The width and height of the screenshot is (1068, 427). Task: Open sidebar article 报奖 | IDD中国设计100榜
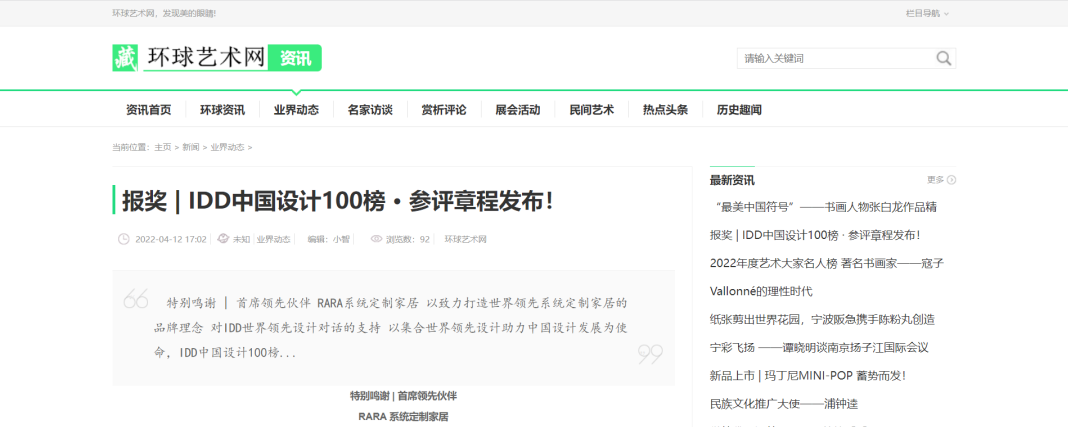pyautogui.click(x=815, y=235)
